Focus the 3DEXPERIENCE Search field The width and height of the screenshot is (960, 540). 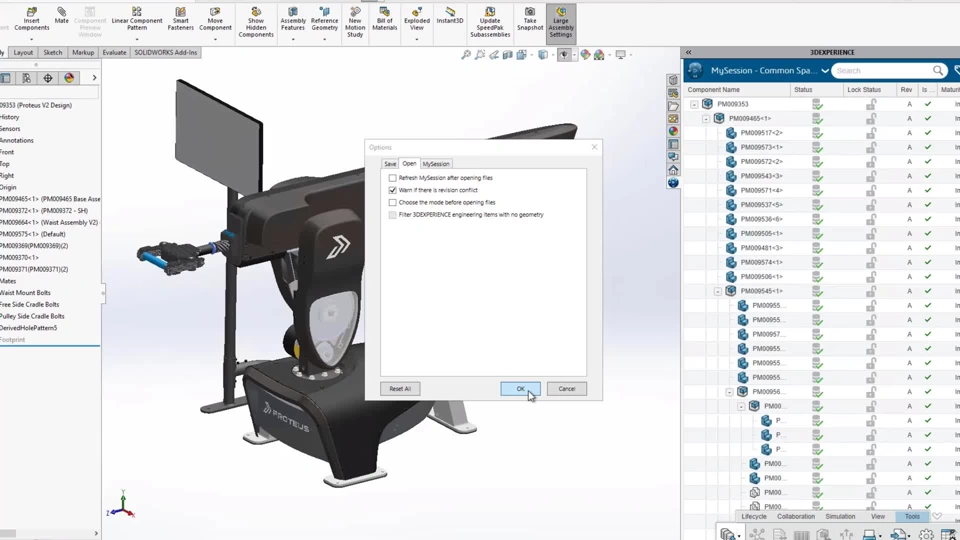(882, 70)
